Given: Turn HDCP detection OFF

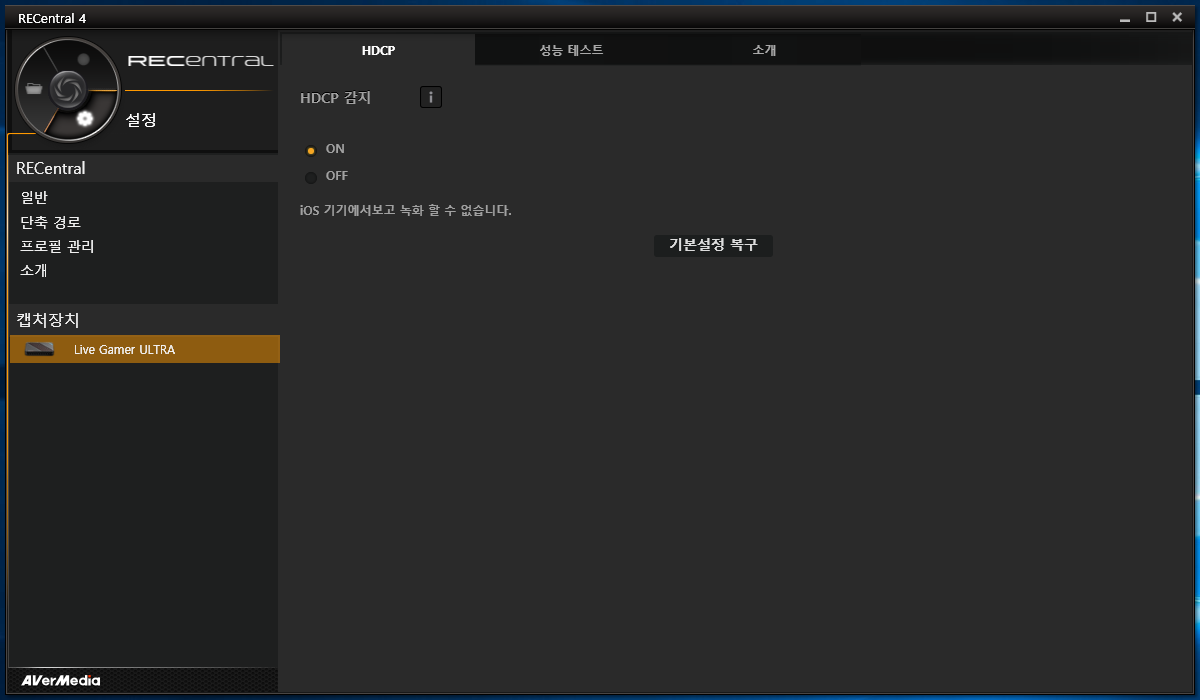Looking at the screenshot, I should (311, 177).
